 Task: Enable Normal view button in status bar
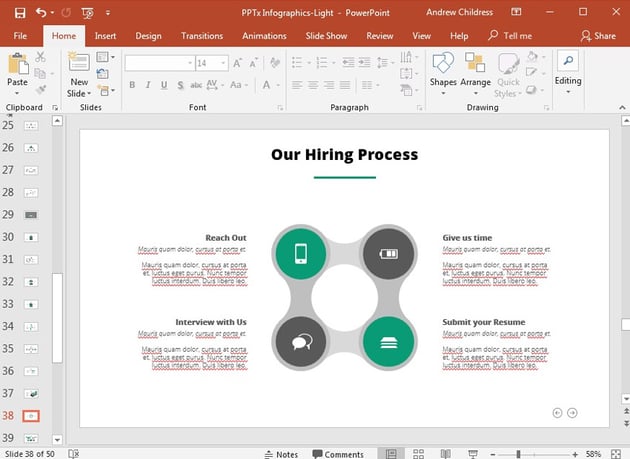[391, 454]
